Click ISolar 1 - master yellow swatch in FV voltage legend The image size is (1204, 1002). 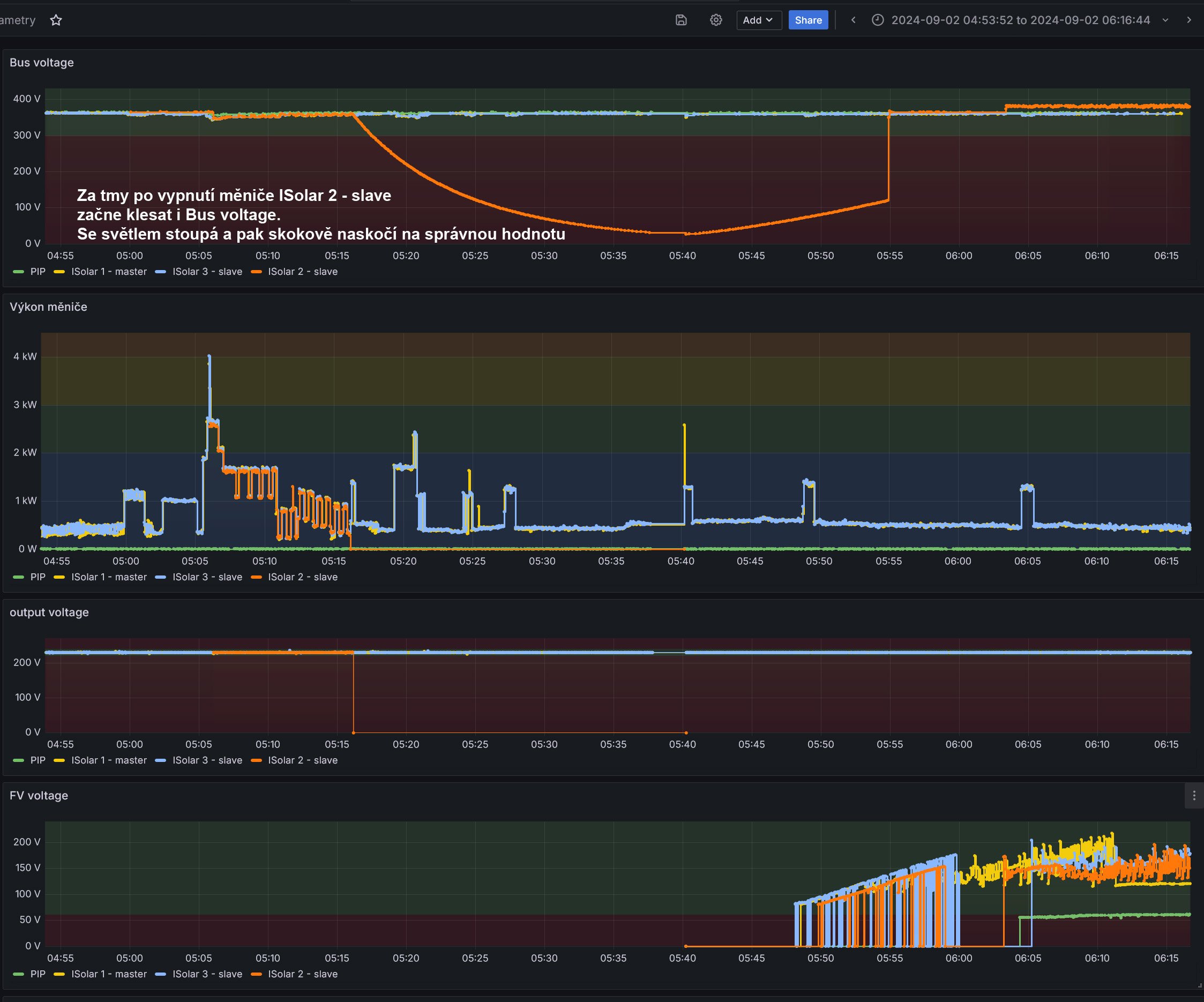point(59,975)
